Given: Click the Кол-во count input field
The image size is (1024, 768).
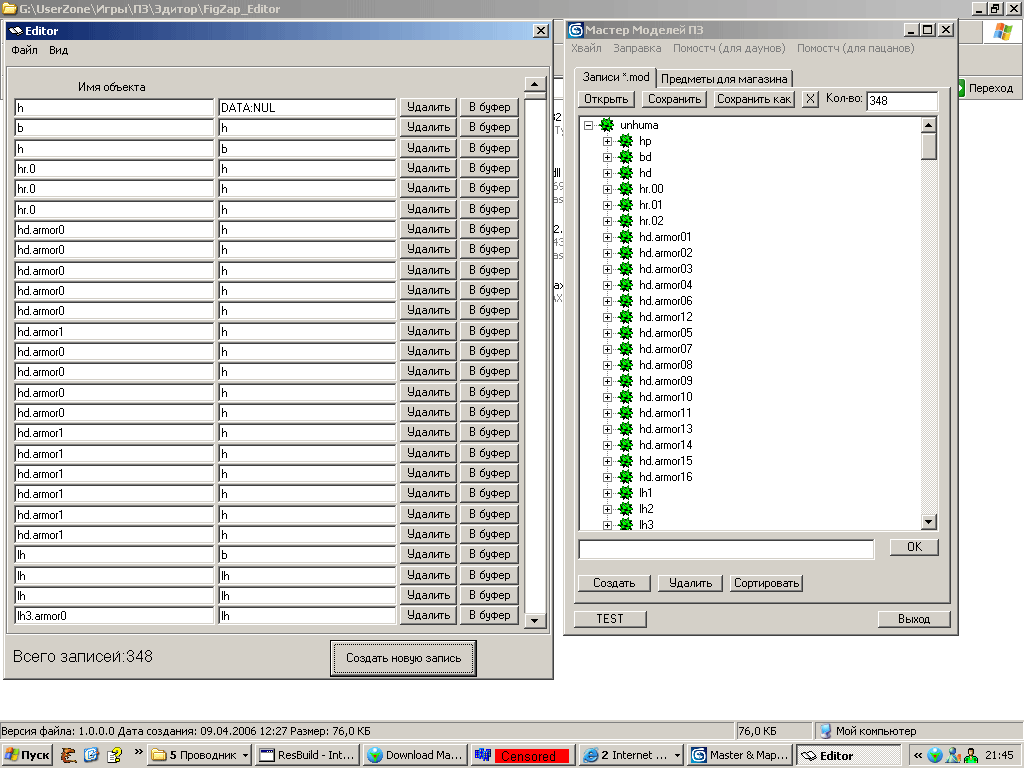Looking at the screenshot, I should pyautogui.click(x=901, y=100).
